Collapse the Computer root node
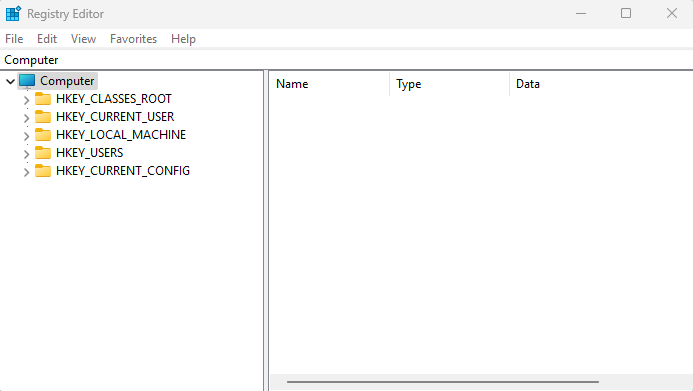This screenshot has height=391, width=693. coord(11,81)
